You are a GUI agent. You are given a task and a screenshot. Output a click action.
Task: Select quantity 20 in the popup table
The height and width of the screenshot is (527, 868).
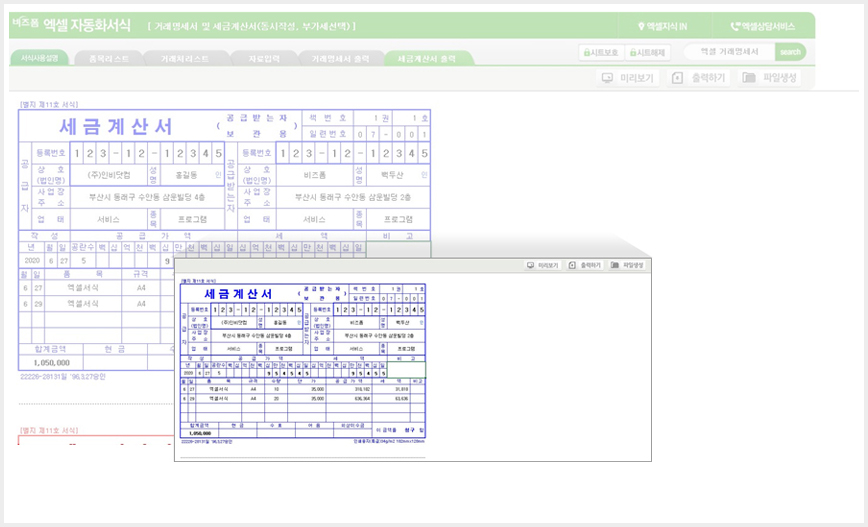coord(276,399)
